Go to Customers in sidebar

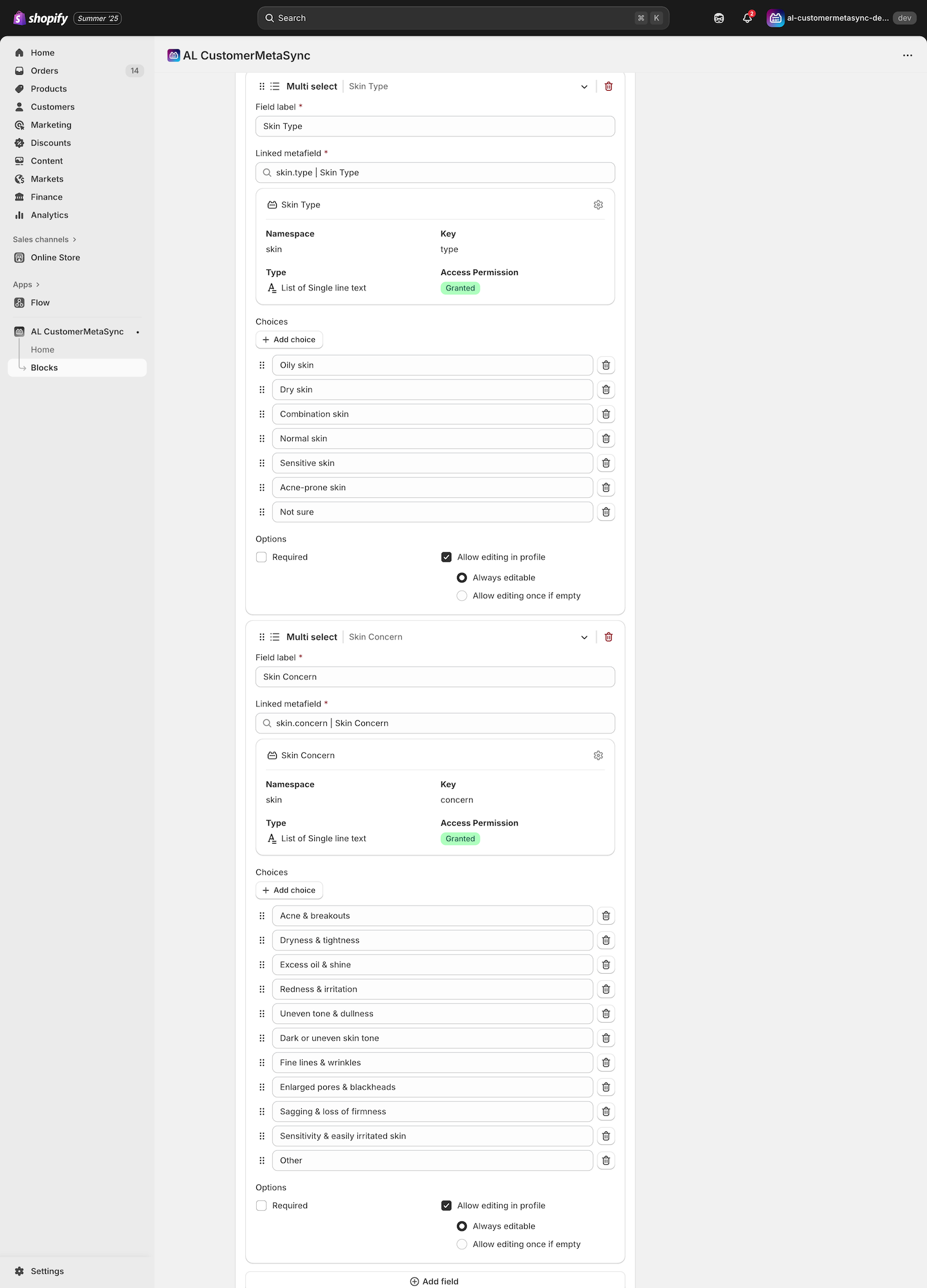click(53, 107)
